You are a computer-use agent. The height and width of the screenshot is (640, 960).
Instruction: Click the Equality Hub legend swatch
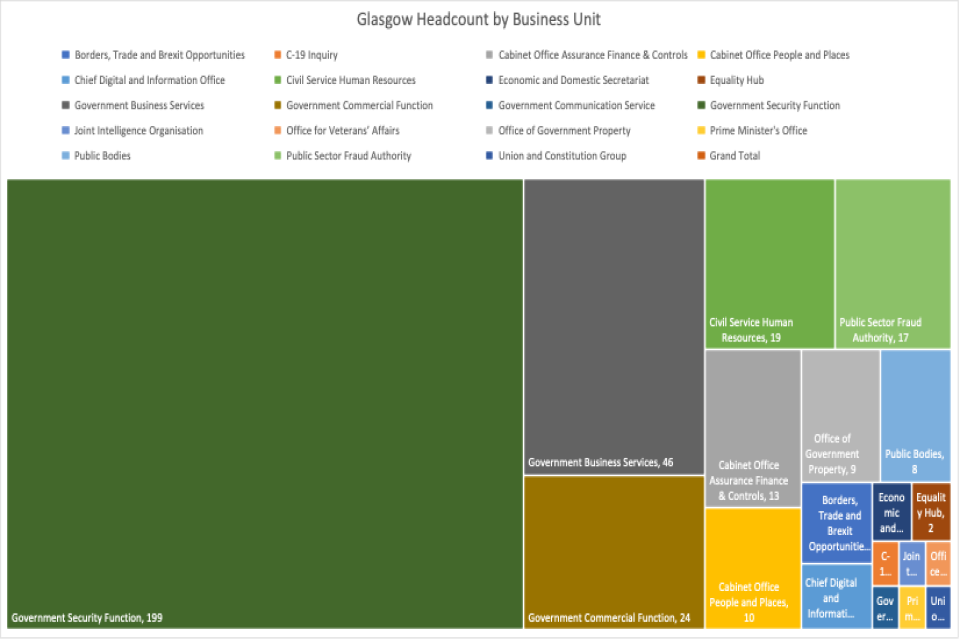pyautogui.click(x=702, y=81)
